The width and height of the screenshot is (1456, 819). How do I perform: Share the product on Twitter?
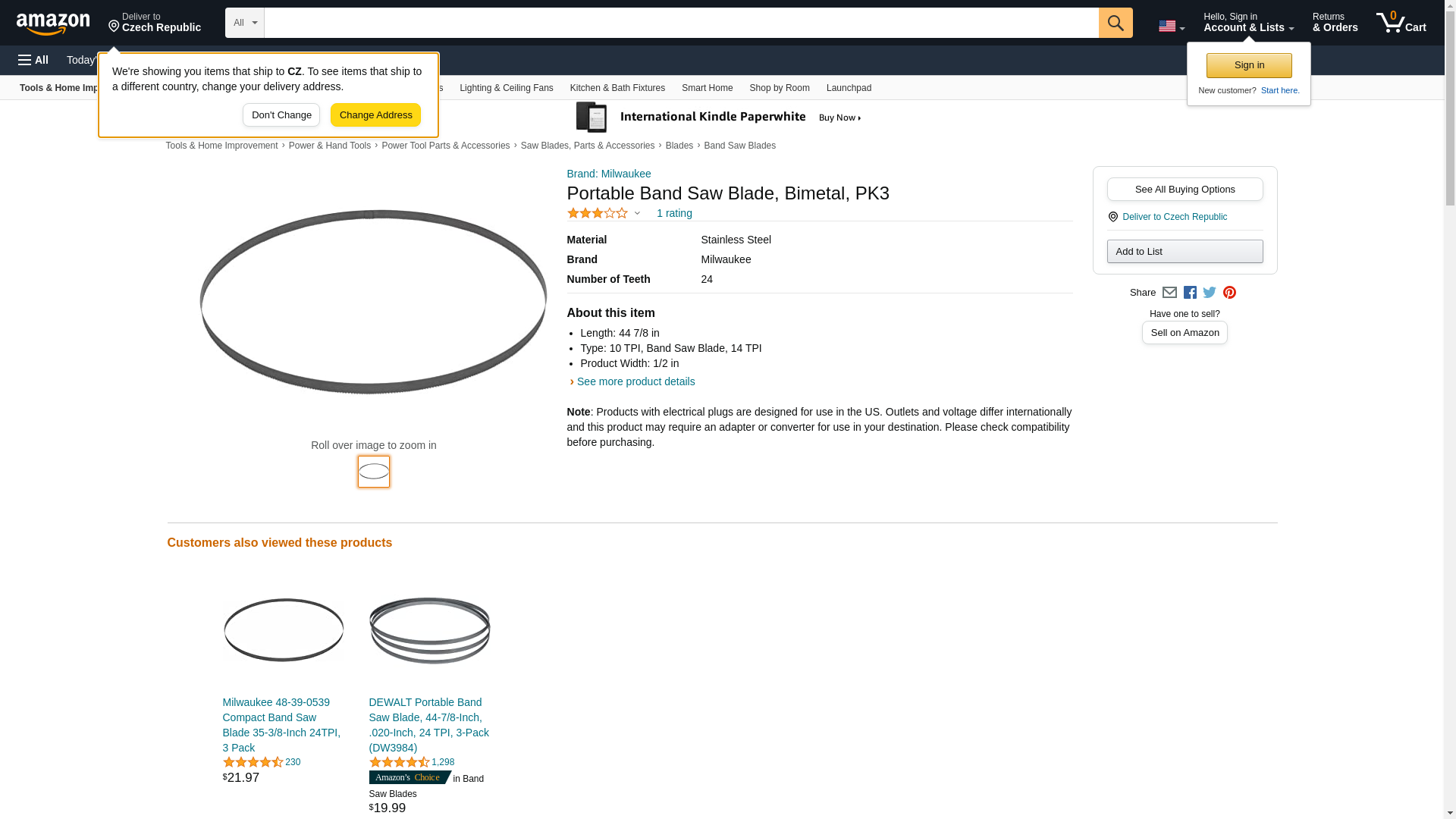tap(1210, 293)
